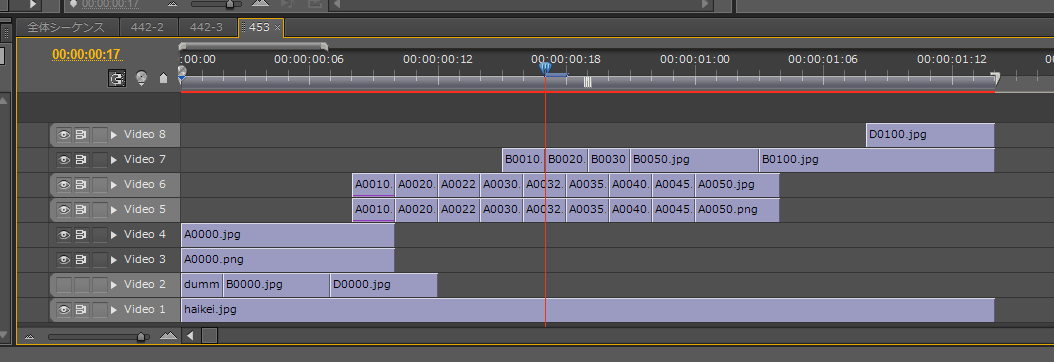Expand the Video 3 track triangle
The image size is (1054, 362).
tap(114, 260)
